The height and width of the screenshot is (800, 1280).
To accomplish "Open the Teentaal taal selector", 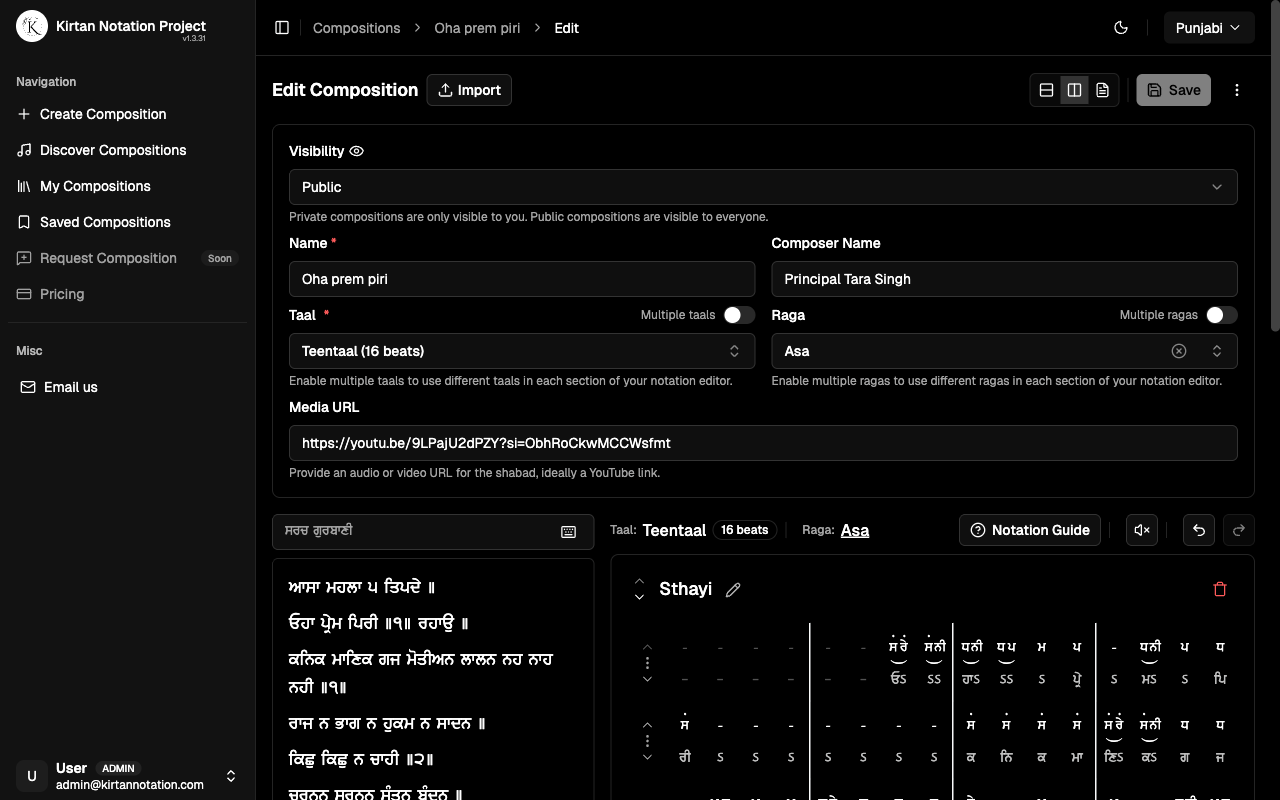I will coord(522,351).
